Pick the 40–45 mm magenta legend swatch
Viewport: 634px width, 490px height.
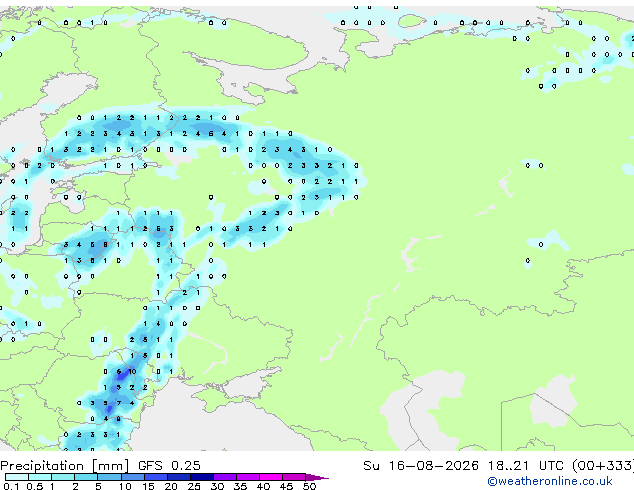[271, 477]
